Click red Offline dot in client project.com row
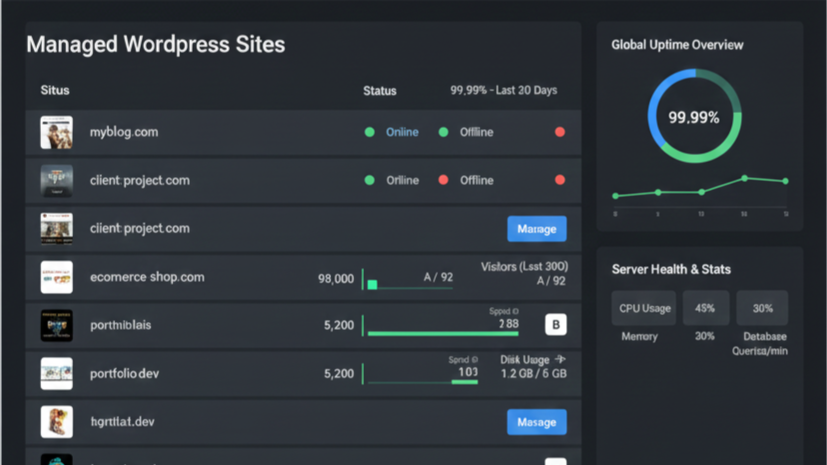This screenshot has width=827, height=465. 444,180
